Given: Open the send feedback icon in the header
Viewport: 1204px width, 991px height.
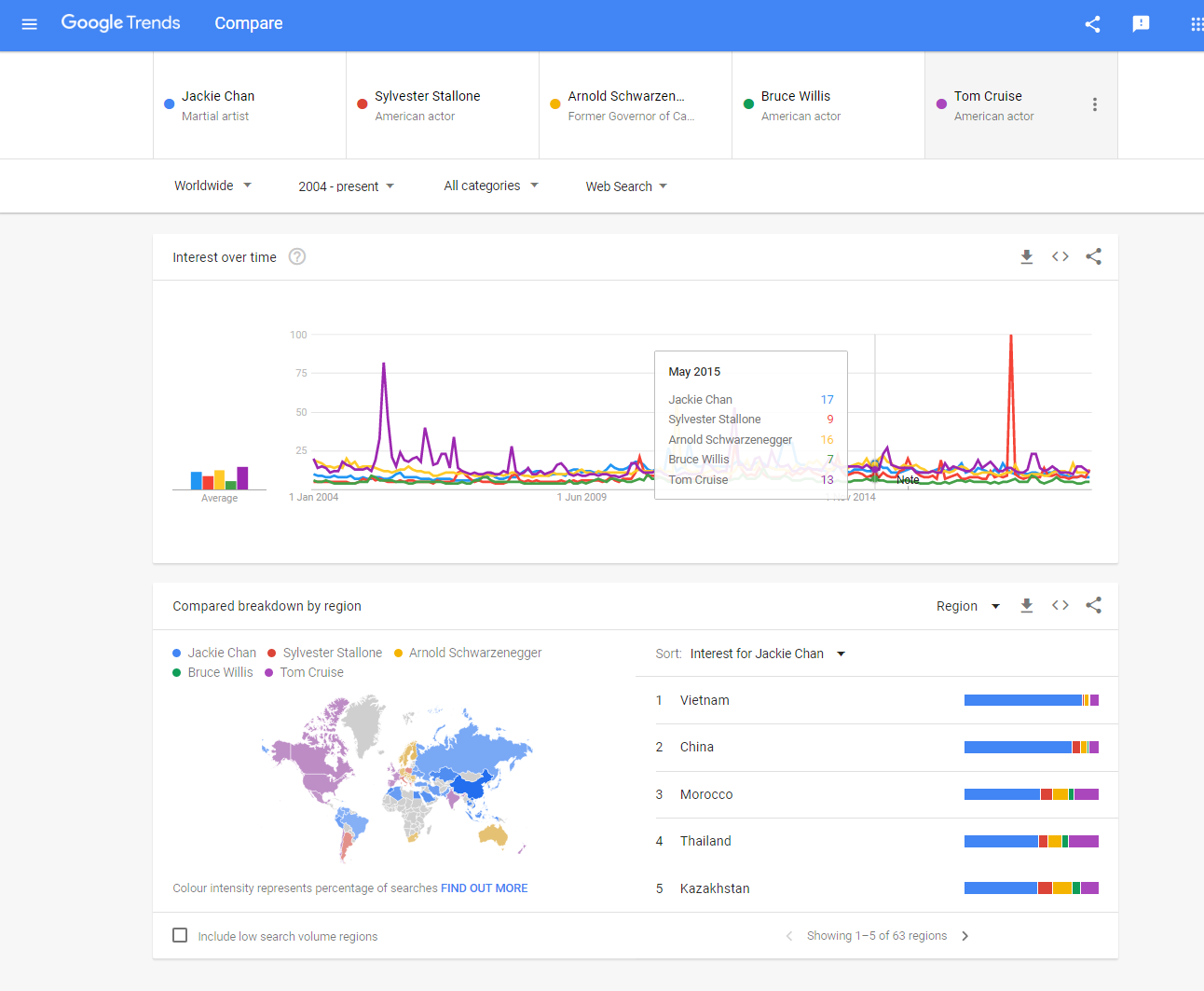Looking at the screenshot, I should (1141, 24).
